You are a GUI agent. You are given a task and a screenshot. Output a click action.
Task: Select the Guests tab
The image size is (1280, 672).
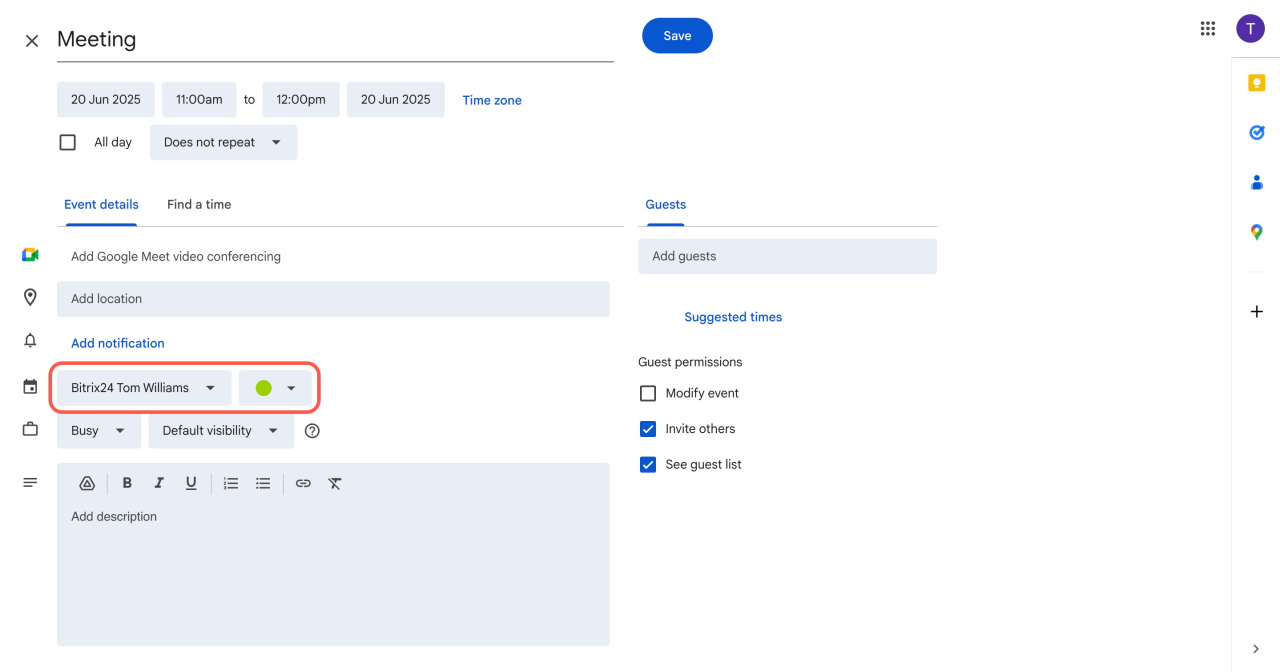click(665, 204)
